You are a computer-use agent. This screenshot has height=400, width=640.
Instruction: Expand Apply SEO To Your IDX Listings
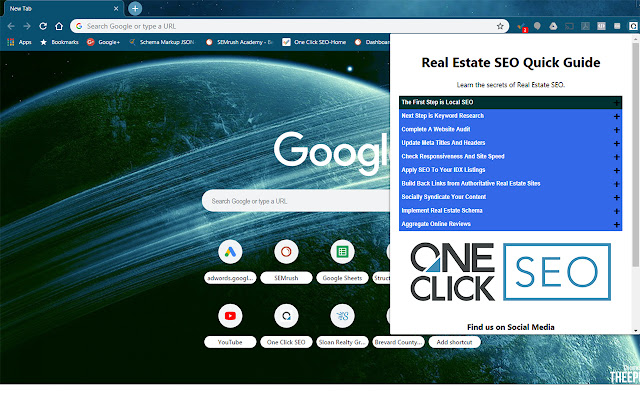pos(510,170)
